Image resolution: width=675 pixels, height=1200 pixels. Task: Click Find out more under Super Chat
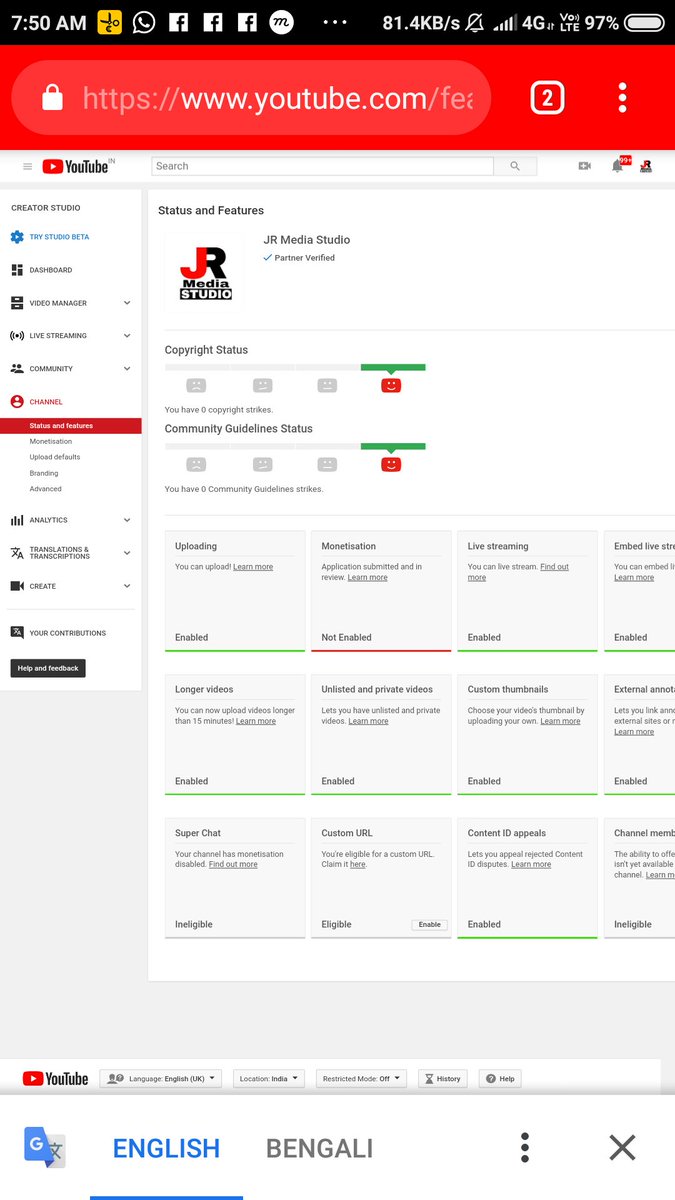pyautogui.click(x=233, y=864)
